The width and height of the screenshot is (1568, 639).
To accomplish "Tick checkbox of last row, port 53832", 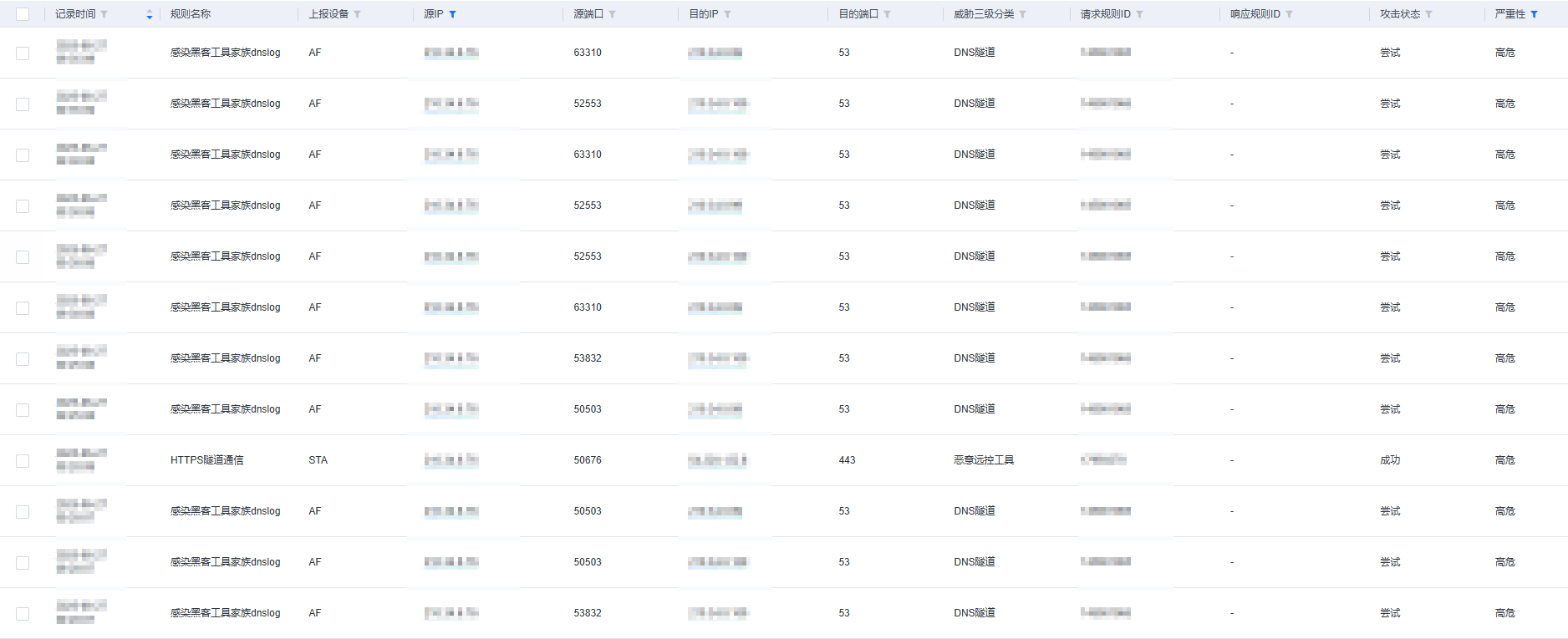I will [23, 614].
